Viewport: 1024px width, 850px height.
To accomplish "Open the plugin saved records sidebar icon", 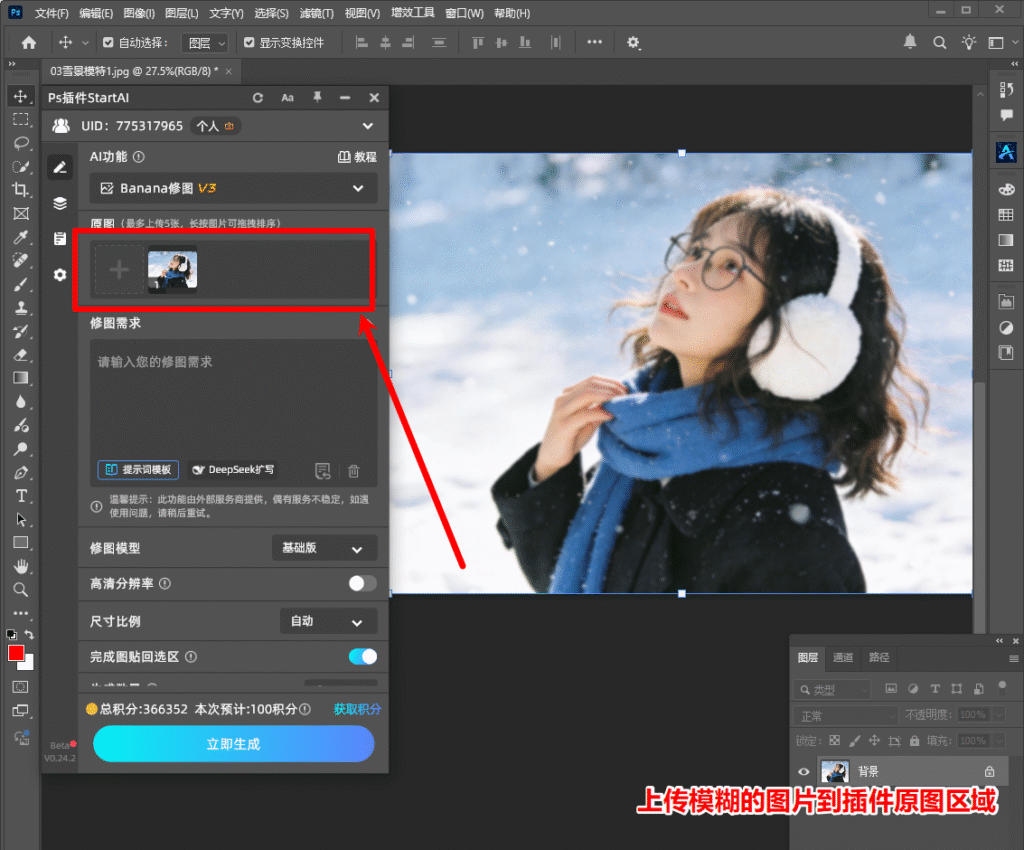I will 60,239.
